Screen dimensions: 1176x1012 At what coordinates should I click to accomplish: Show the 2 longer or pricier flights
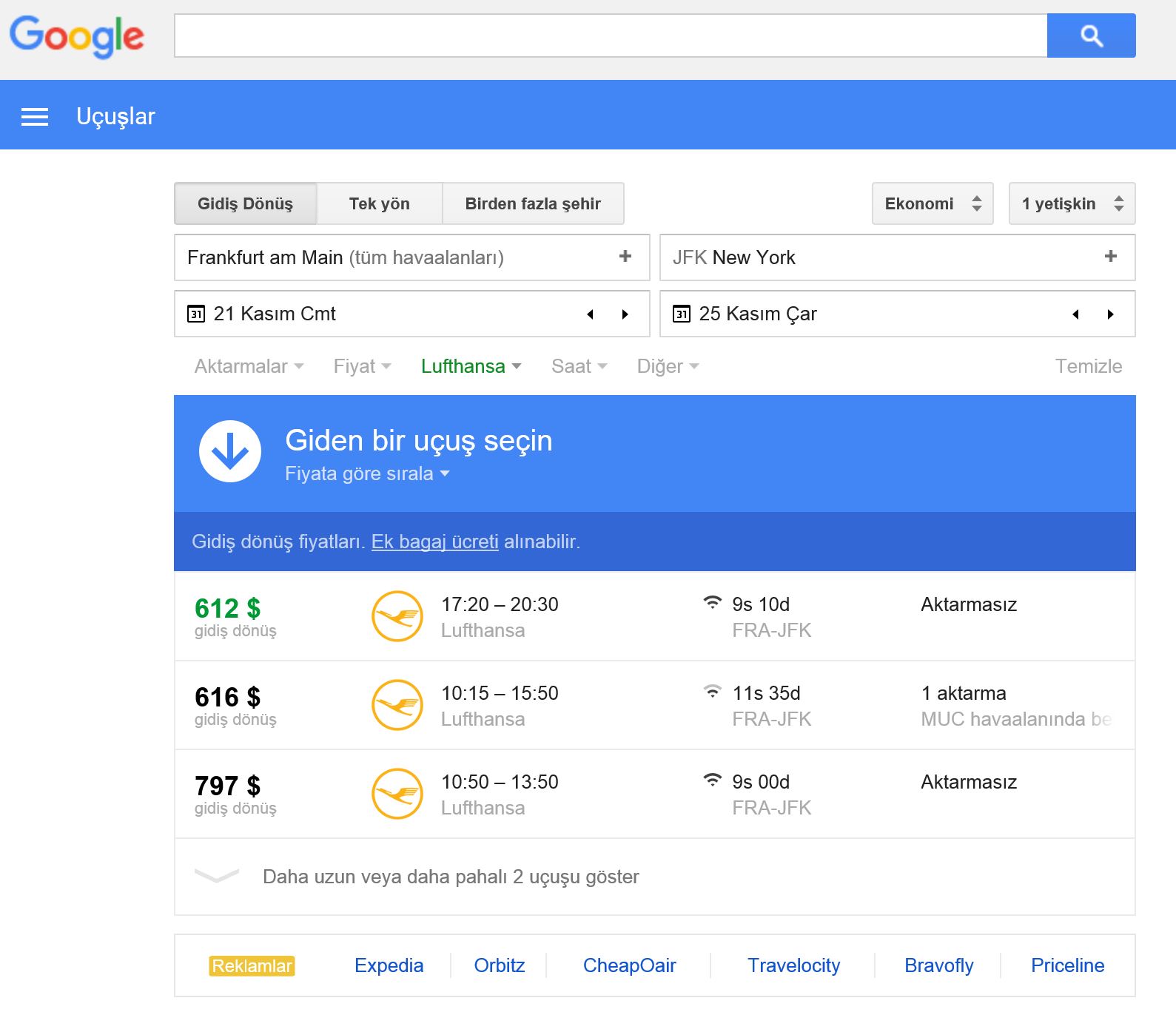point(451,877)
